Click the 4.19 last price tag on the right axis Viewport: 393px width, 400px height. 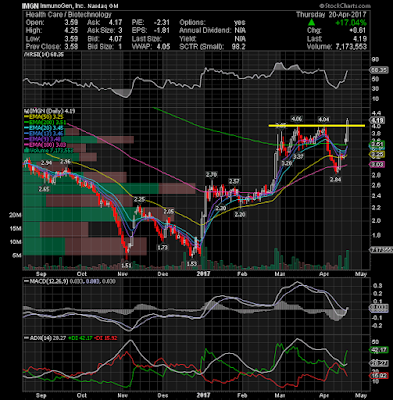[x=377, y=120]
